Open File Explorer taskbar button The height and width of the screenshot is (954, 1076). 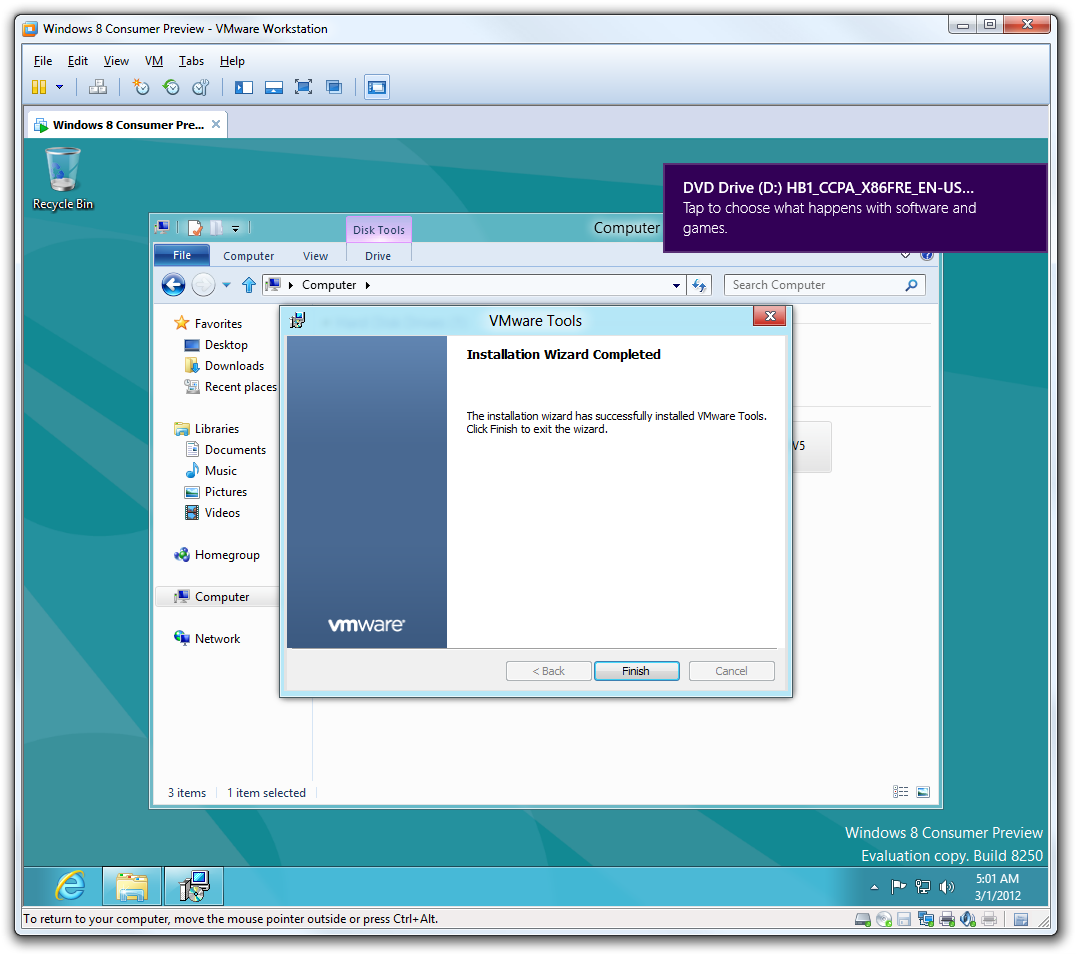[x=132, y=886]
